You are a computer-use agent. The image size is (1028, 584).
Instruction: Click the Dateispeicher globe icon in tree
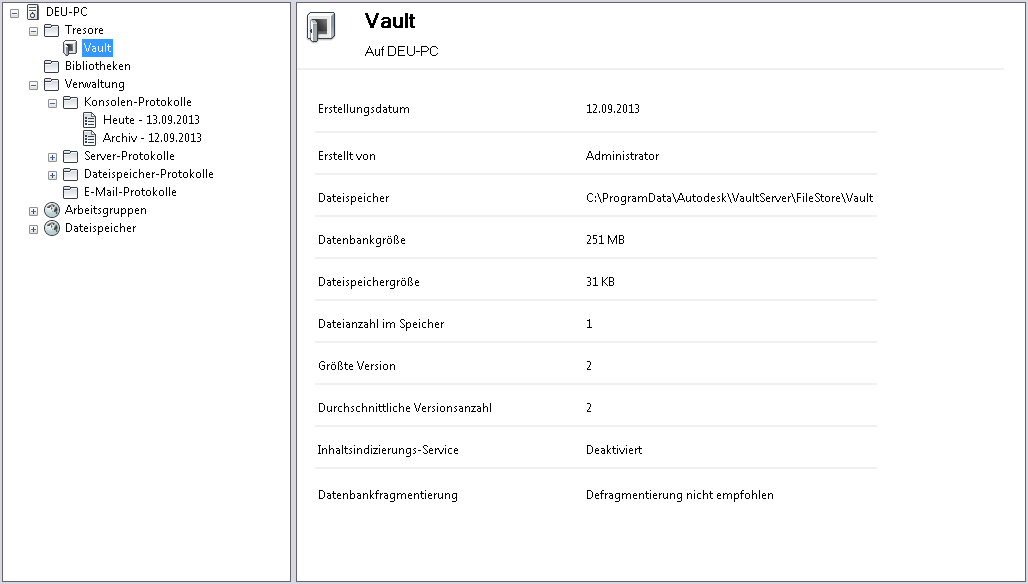coord(51,228)
